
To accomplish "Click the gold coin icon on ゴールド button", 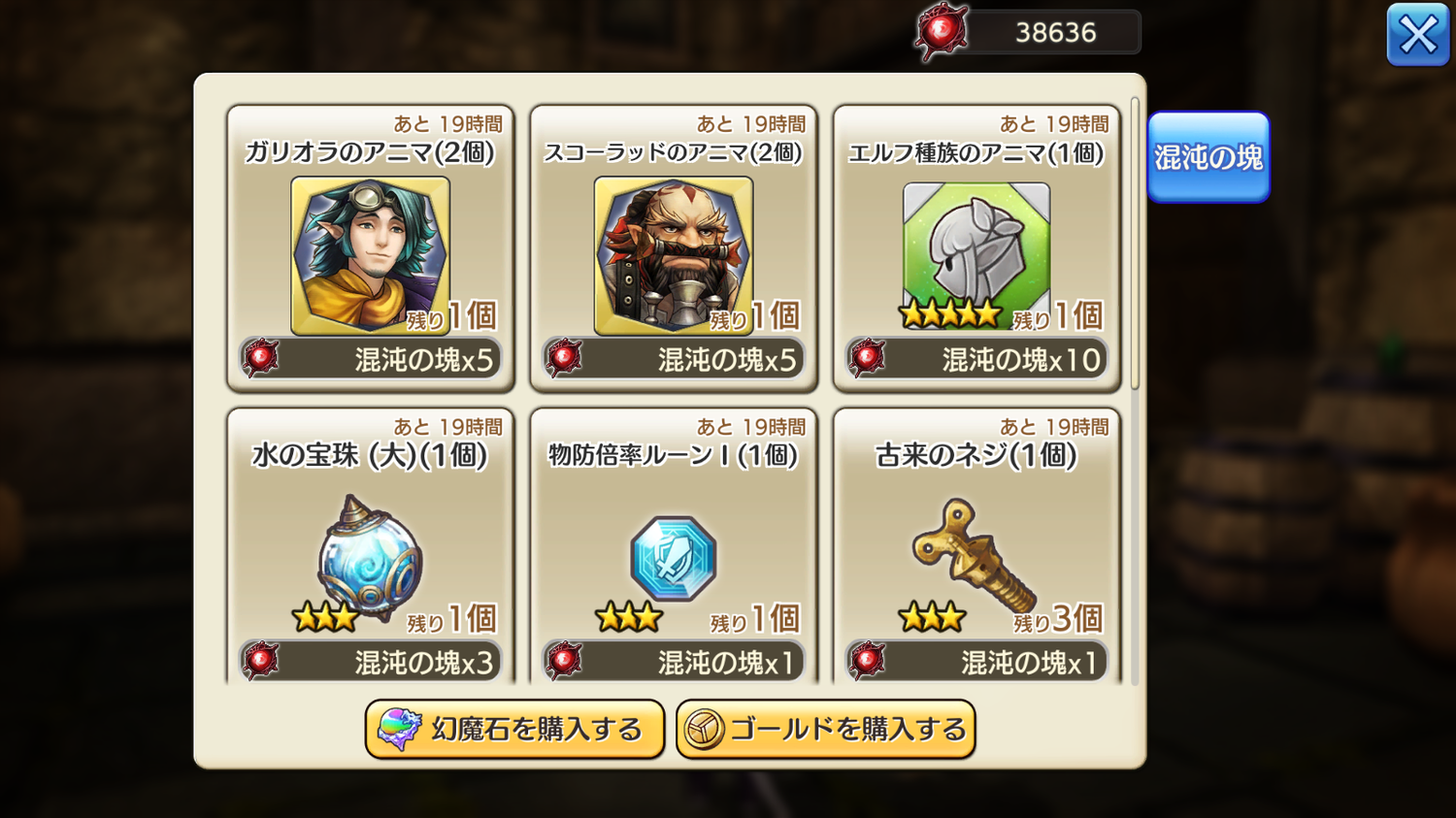I will coord(704,730).
